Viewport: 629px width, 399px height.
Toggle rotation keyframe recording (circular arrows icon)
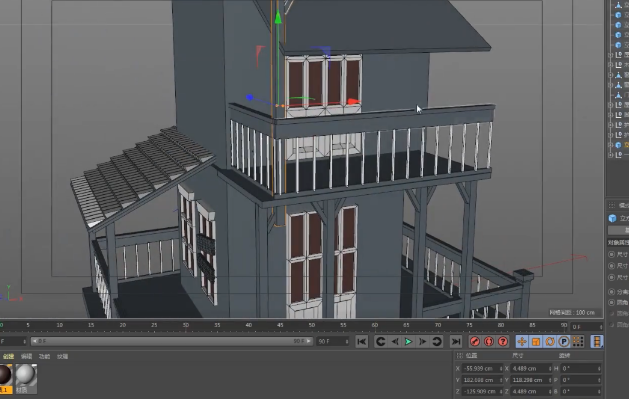coord(550,342)
